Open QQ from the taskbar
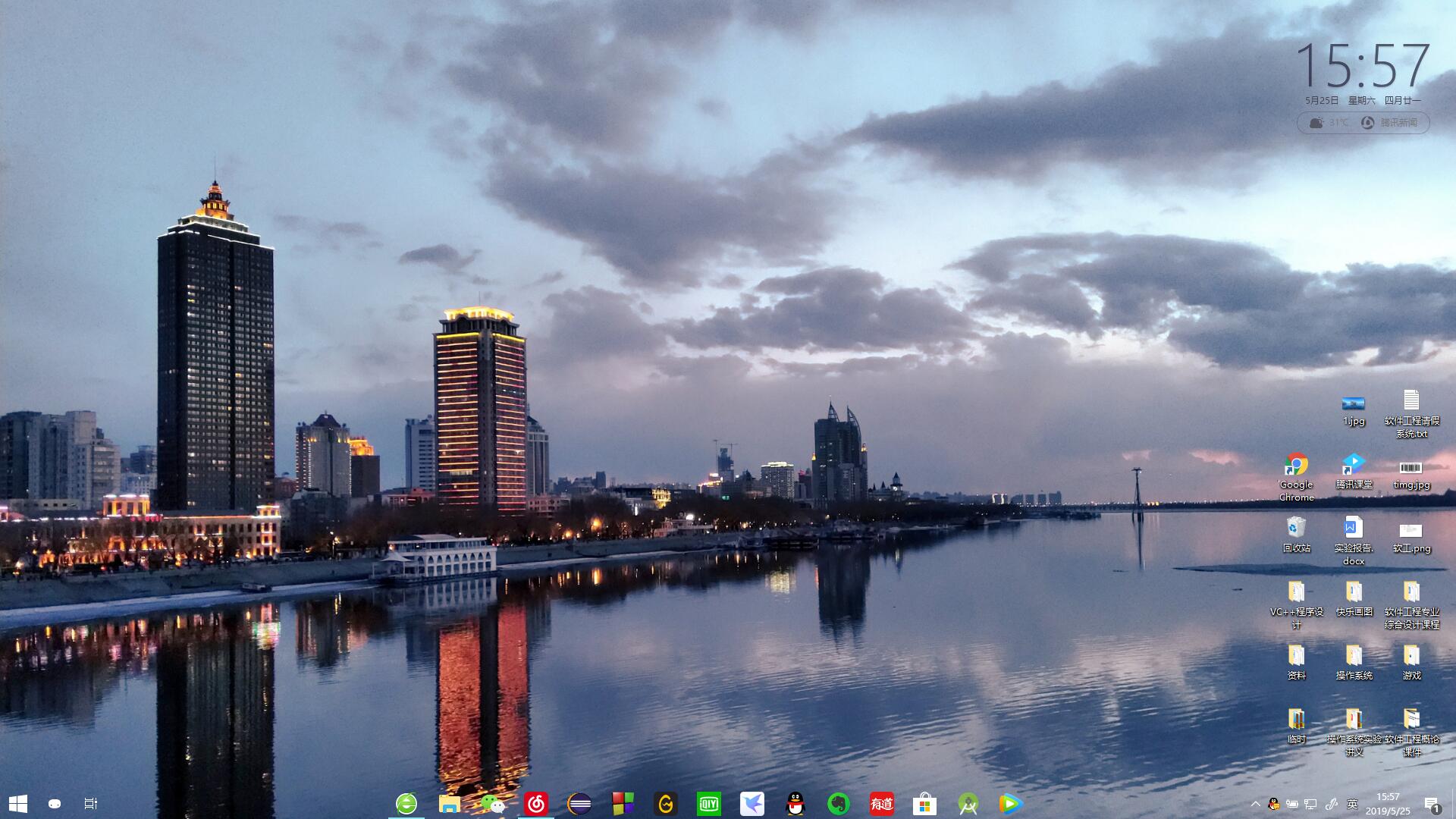The image size is (1456, 819). 795,803
